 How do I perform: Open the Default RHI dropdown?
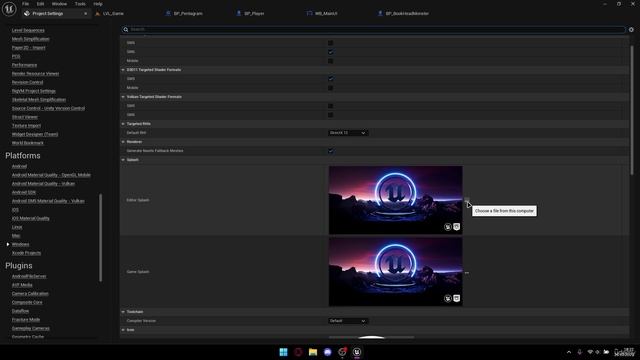tap(348, 133)
